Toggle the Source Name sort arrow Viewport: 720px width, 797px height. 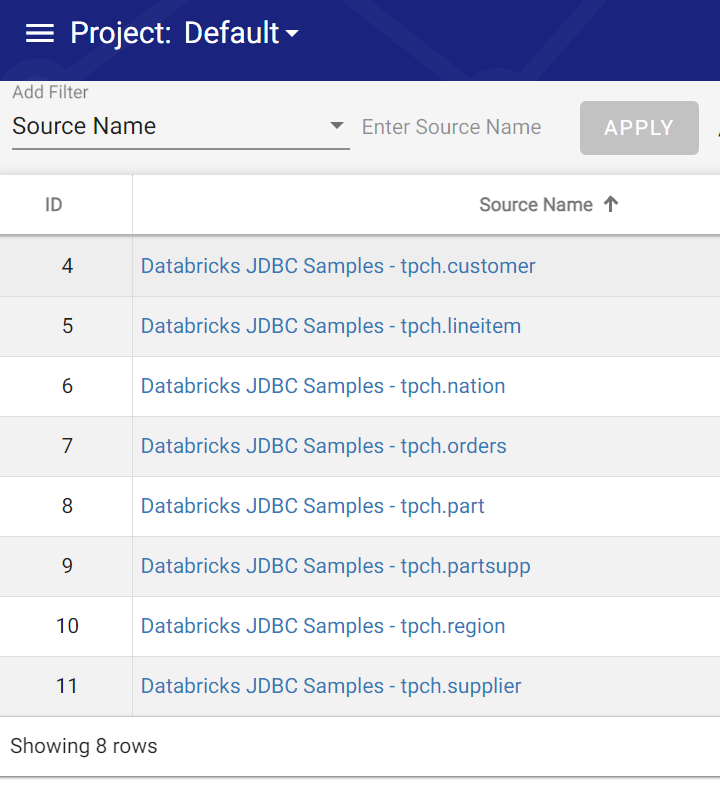click(x=611, y=204)
